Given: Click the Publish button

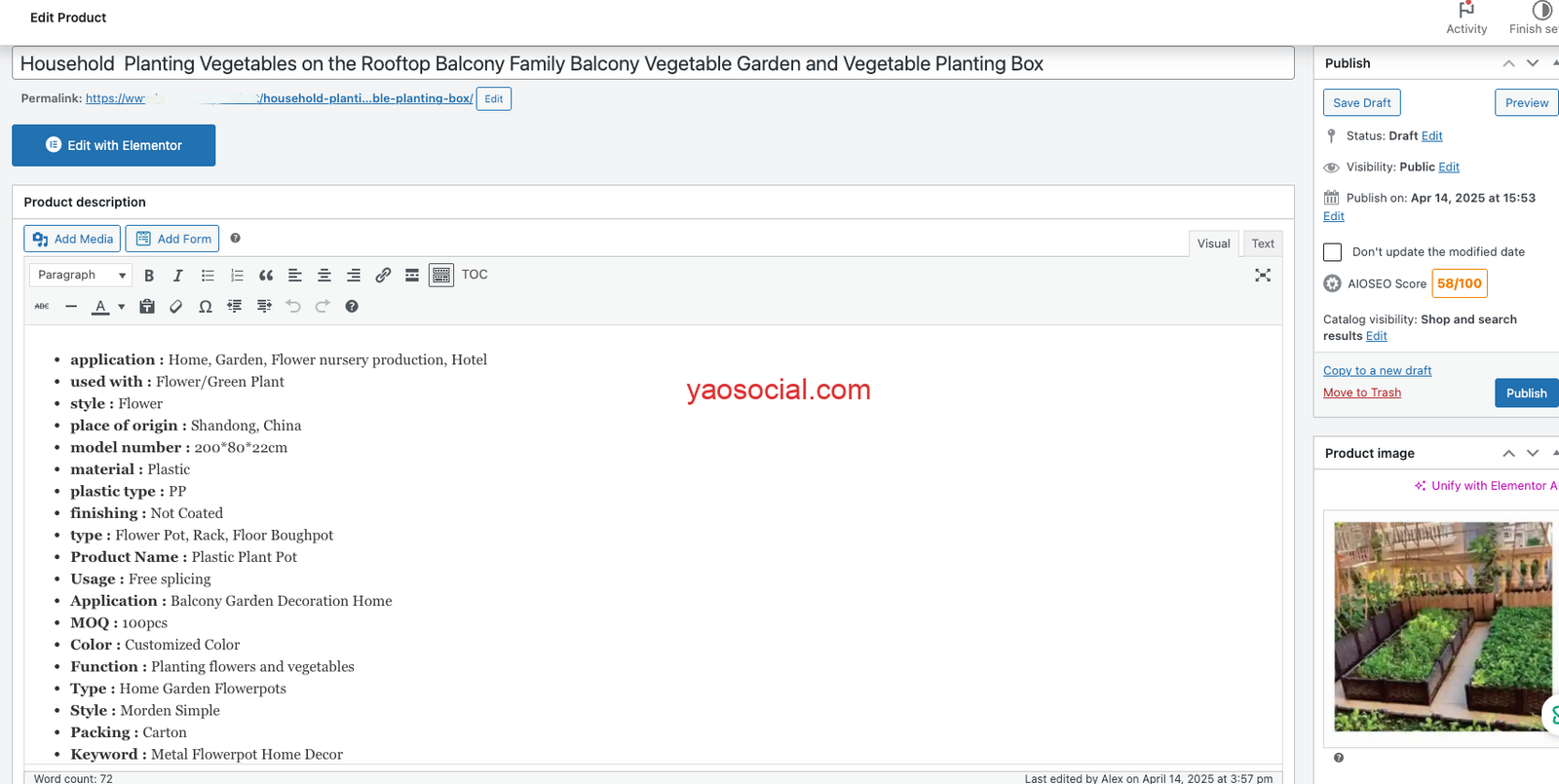Looking at the screenshot, I should [x=1527, y=393].
